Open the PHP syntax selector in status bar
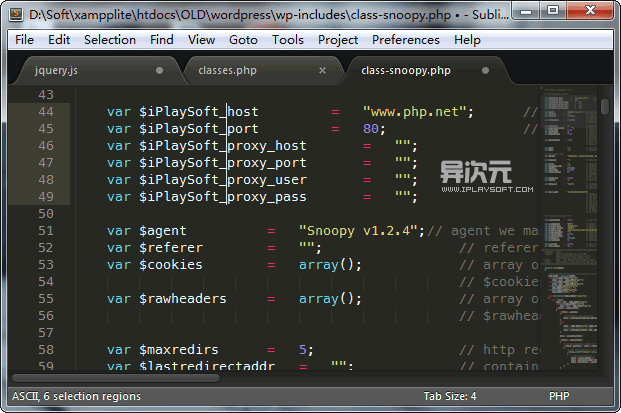The height and width of the screenshot is (413, 621). [x=559, y=396]
